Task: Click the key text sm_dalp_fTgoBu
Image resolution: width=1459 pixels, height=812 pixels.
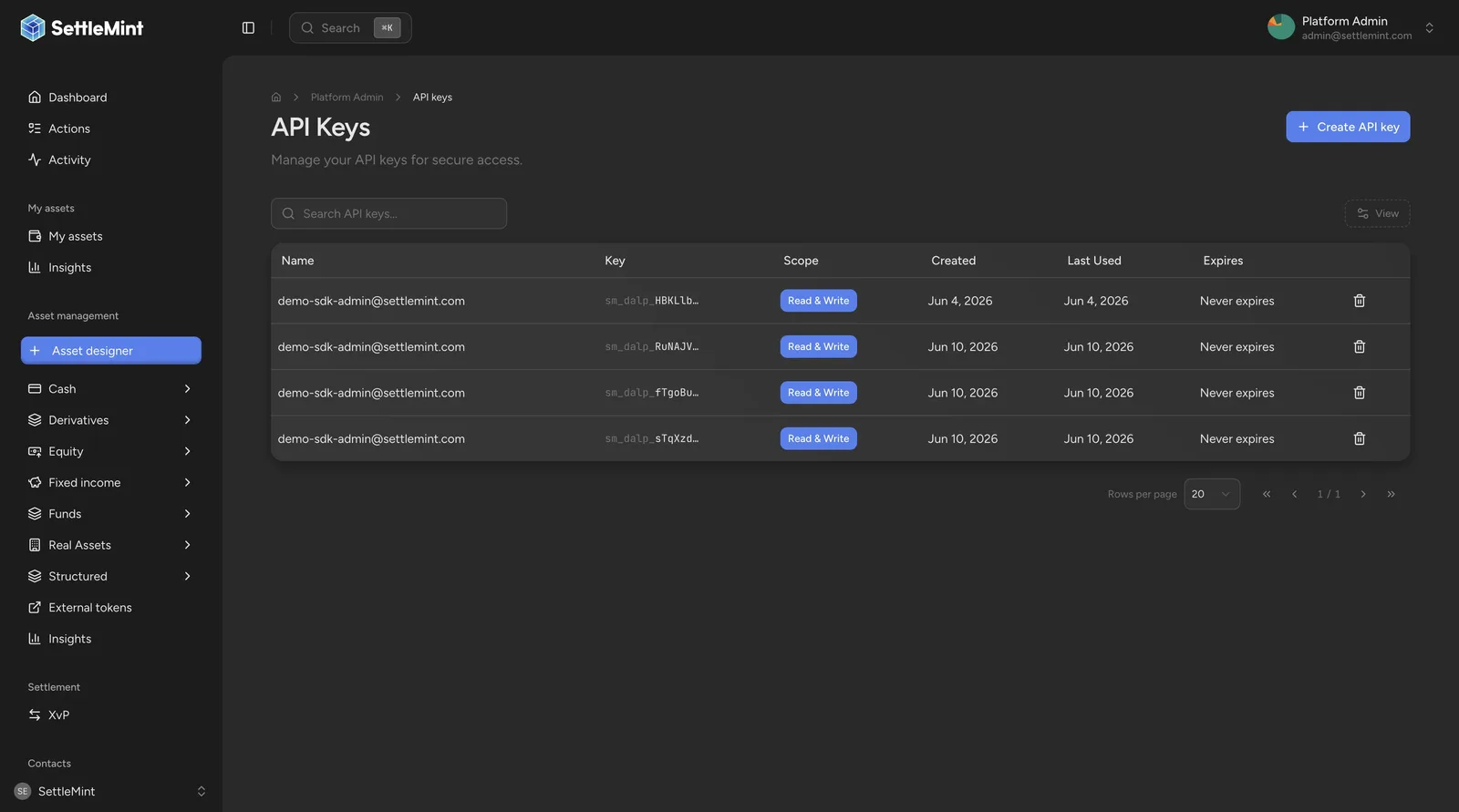Action: click(x=652, y=393)
